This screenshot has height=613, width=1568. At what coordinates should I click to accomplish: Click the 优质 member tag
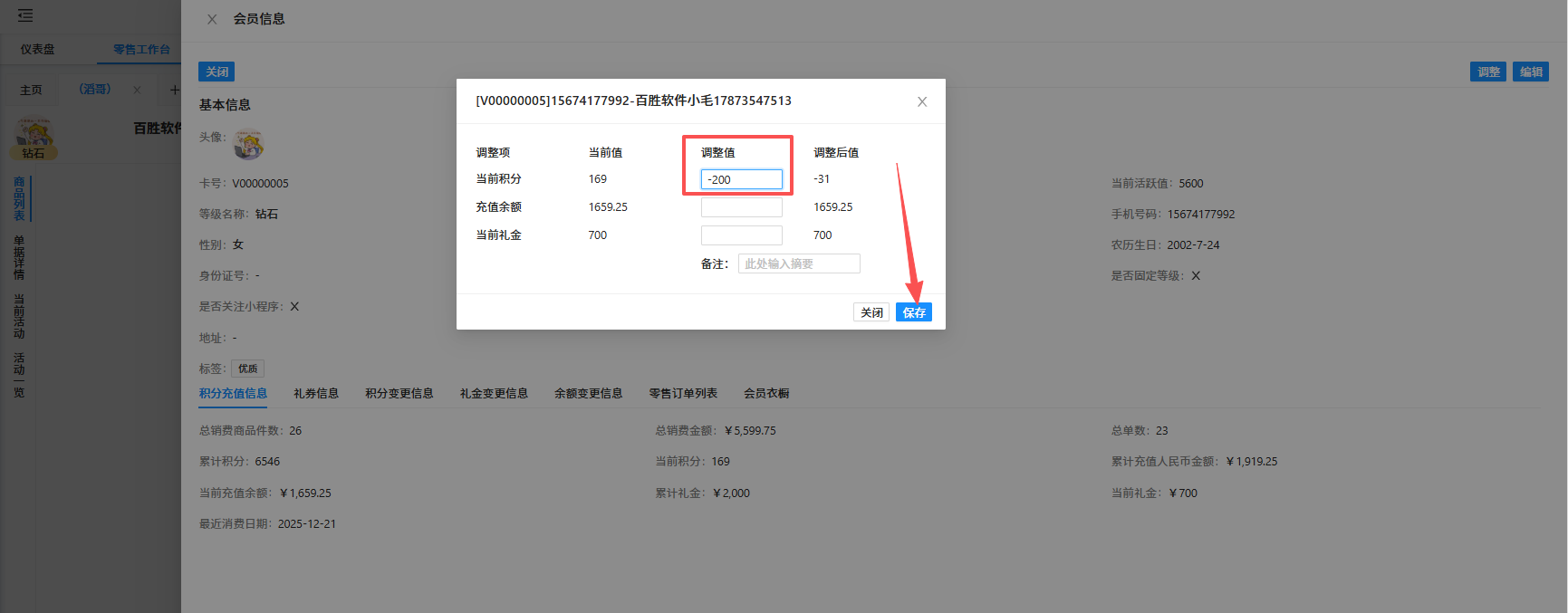(247, 369)
